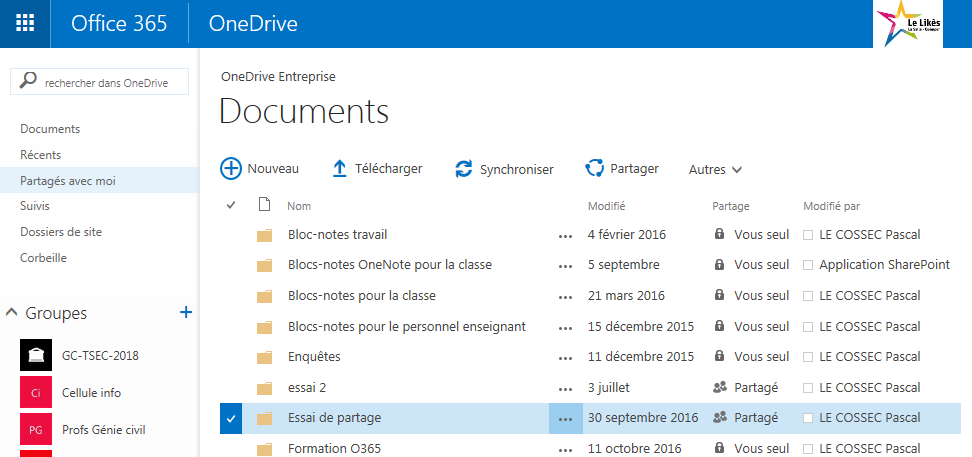
Task: Open the GC-TSEC-2018 group
Action: click(x=100, y=356)
